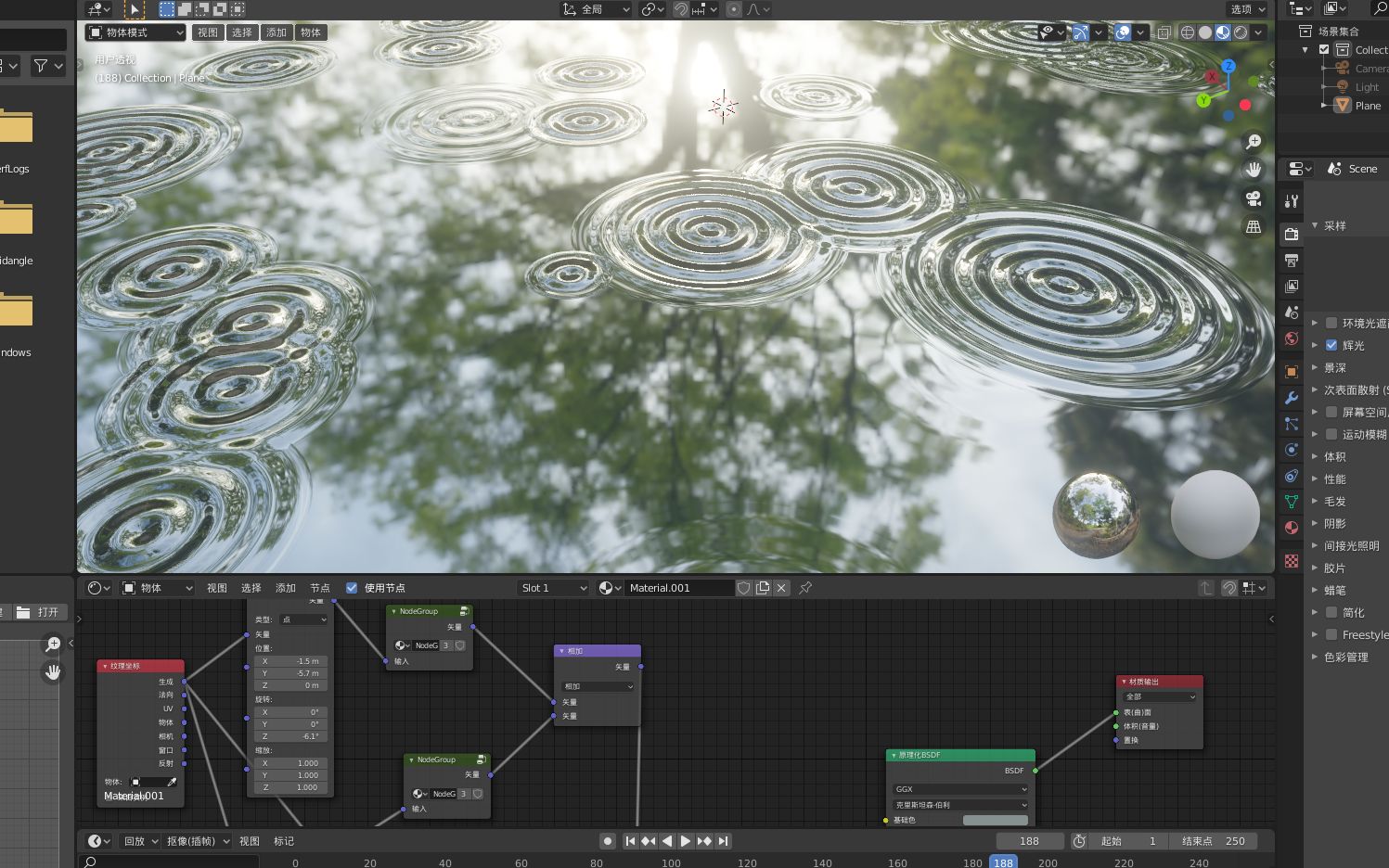The width and height of the screenshot is (1389, 868).
Task: Open the Physics properties tab
Action: 1291,450
